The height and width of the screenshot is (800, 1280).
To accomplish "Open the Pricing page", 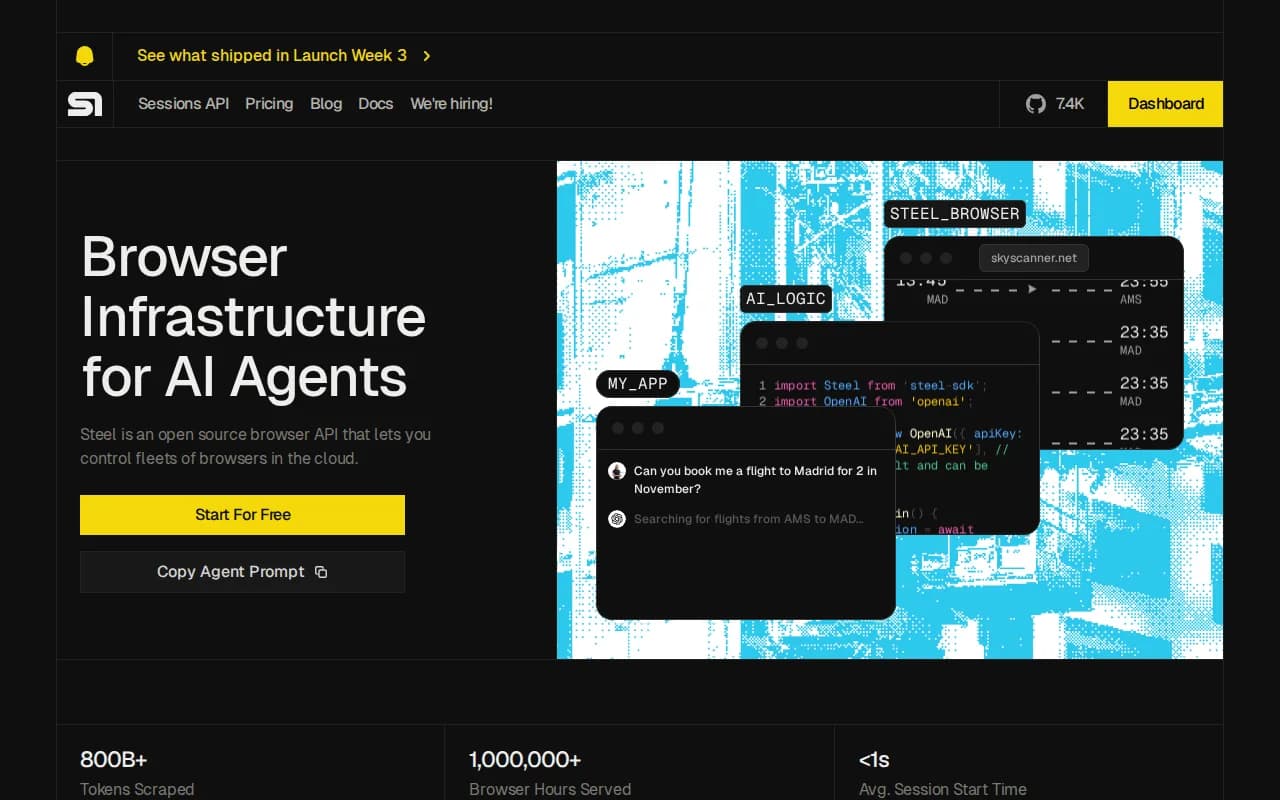I will coord(269,104).
